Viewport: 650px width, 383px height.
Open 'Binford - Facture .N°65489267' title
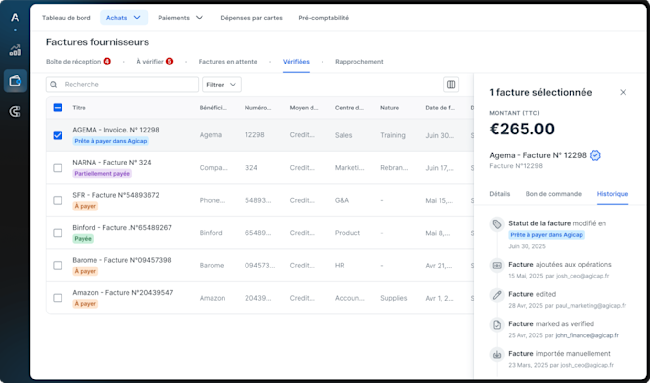point(122,228)
